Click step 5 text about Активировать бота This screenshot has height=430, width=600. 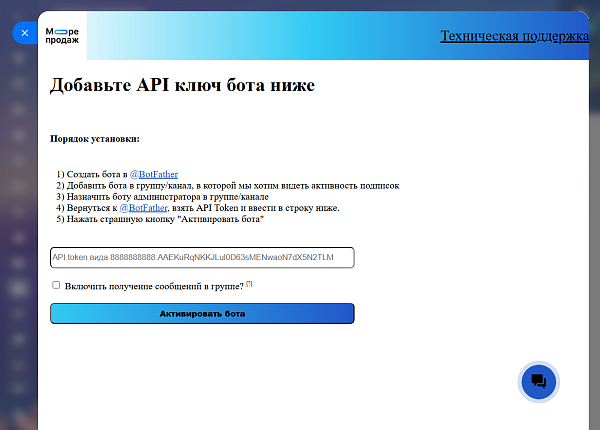click(160, 219)
